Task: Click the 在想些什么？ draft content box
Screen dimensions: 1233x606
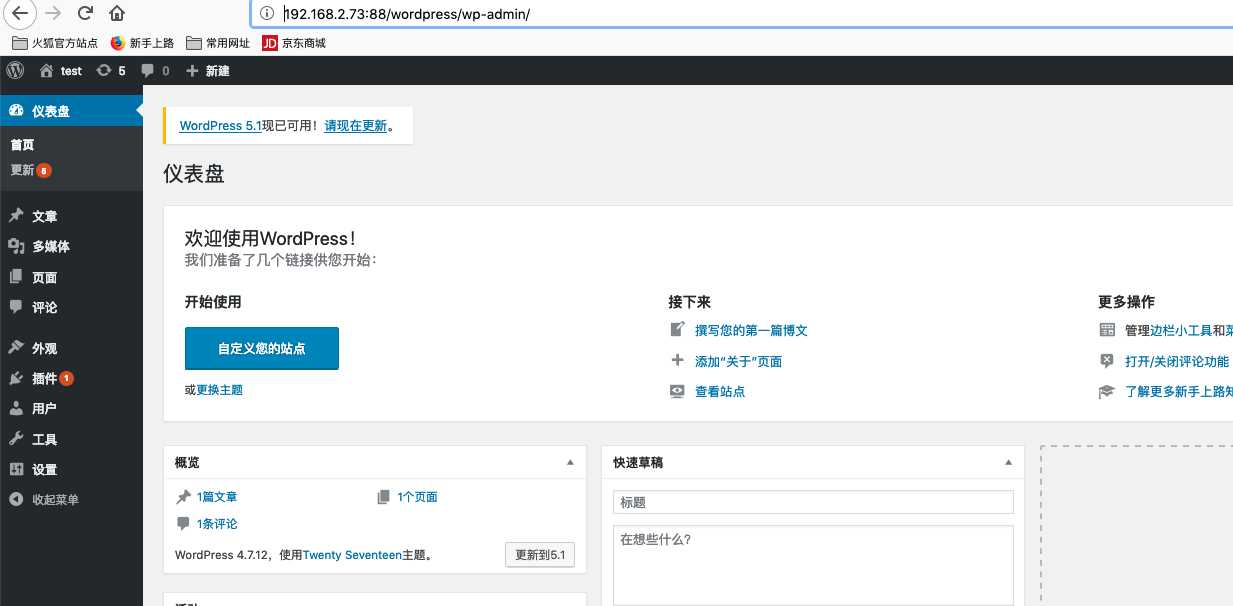Action: [813, 565]
